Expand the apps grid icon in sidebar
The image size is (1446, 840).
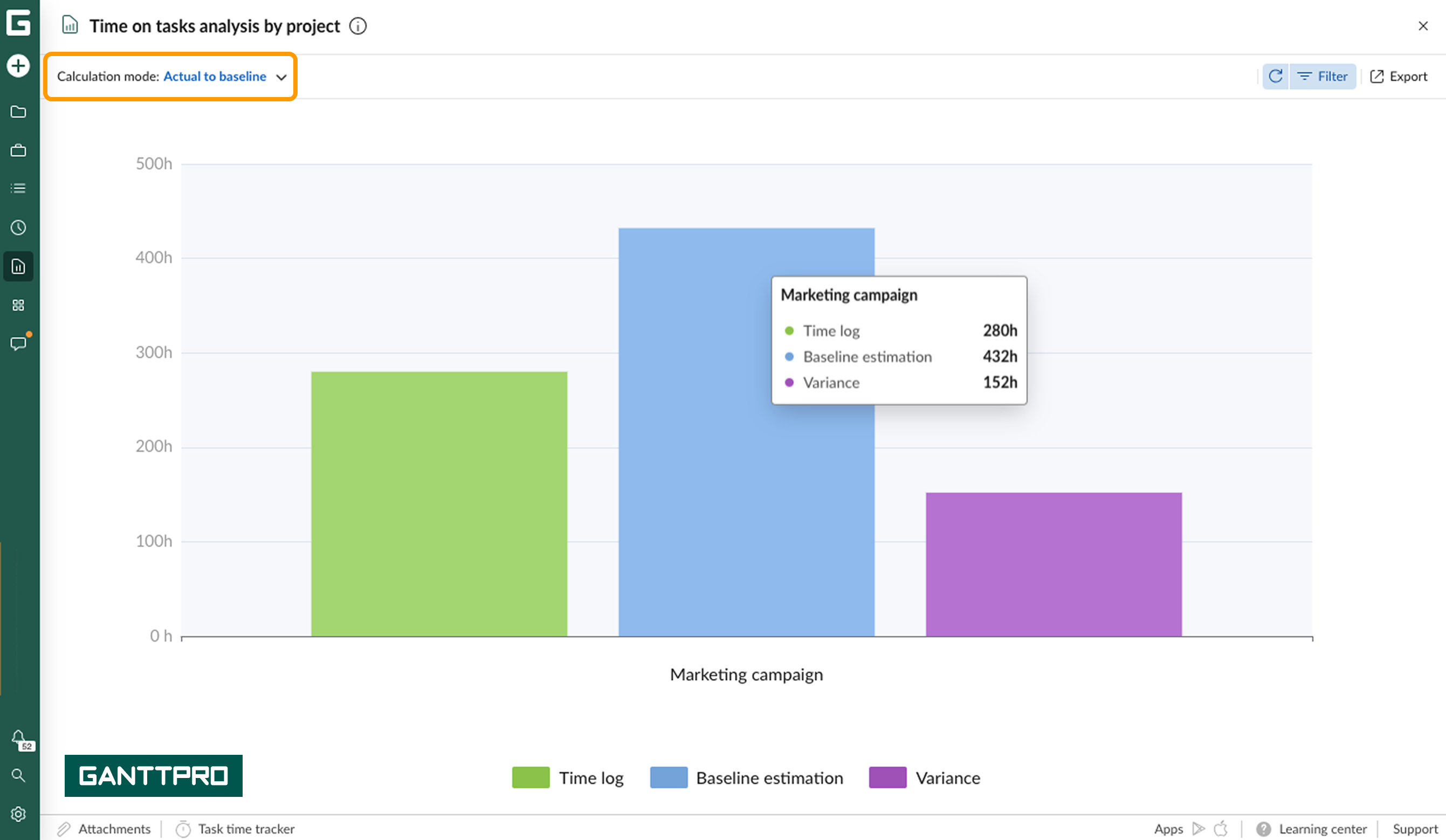(x=18, y=305)
